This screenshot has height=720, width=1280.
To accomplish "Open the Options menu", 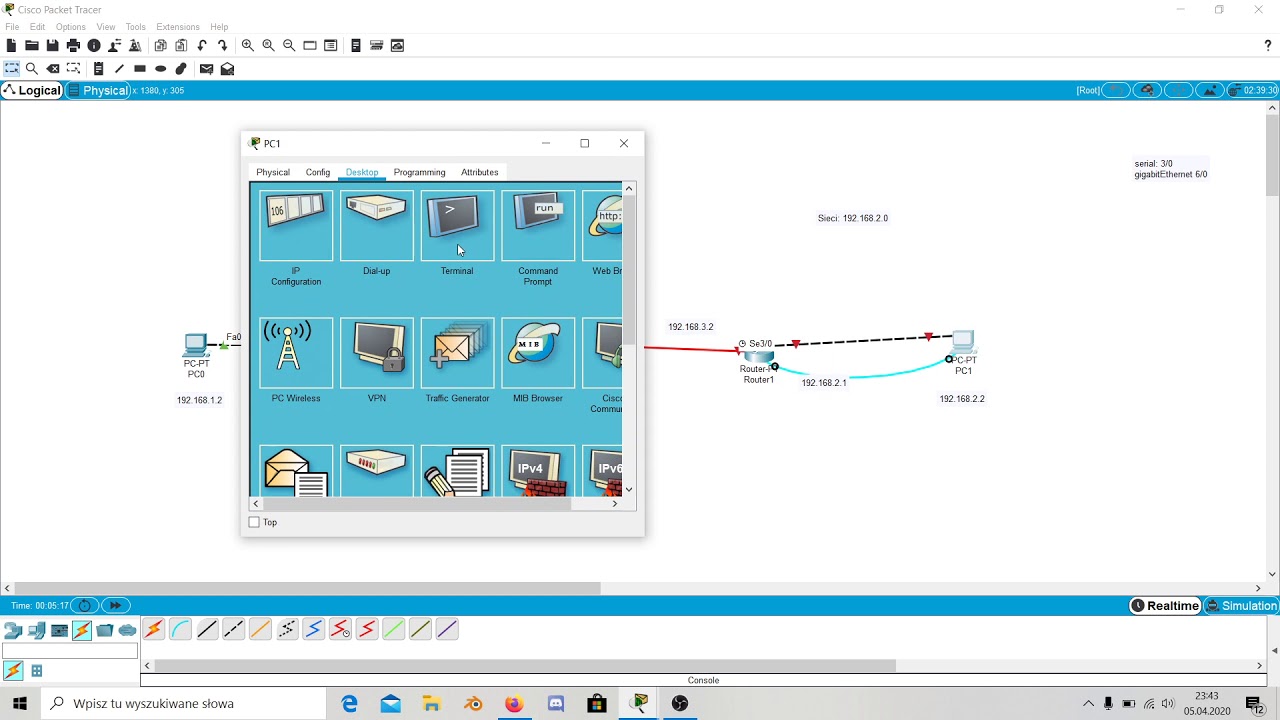I will [x=70, y=27].
